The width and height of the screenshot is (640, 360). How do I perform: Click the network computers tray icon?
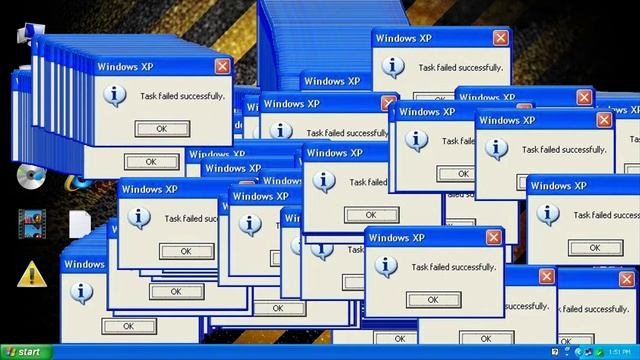point(588,352)
